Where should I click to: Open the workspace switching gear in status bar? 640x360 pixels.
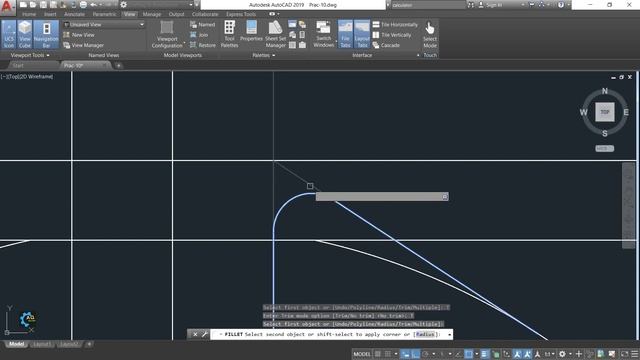tap(562, 354)
